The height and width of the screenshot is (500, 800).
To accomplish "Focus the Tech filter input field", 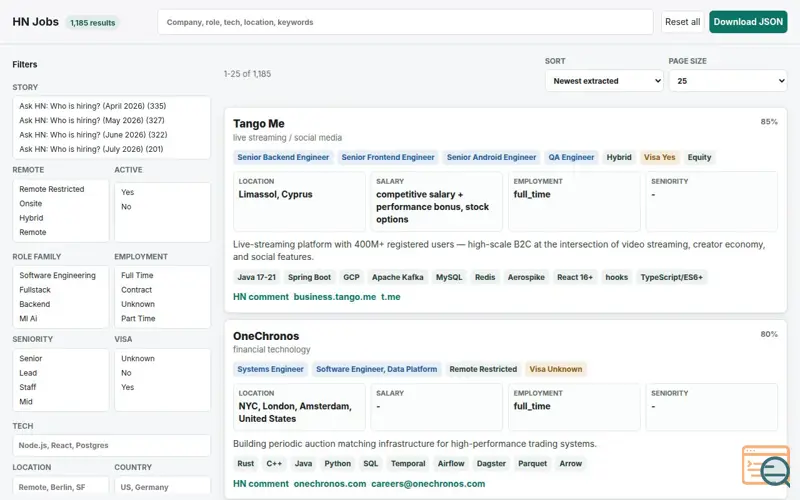I will coord(111,445).
